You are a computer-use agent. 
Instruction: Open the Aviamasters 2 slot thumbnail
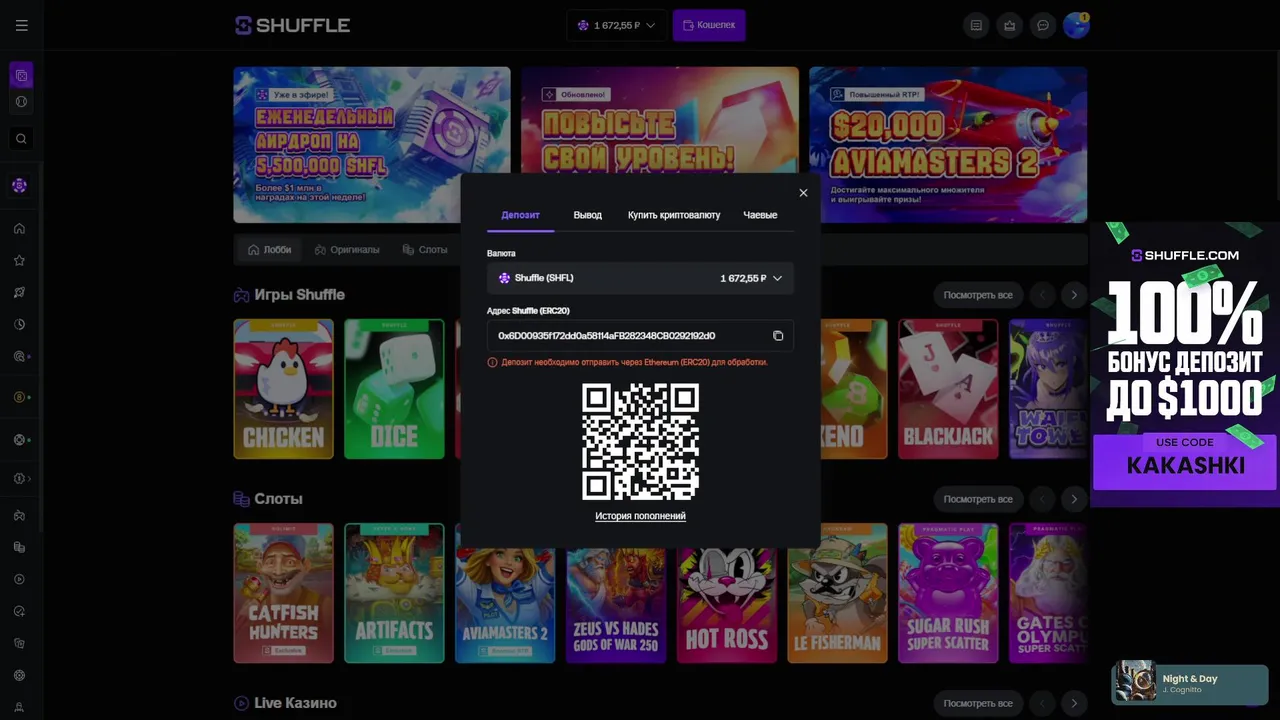(505, 605)
